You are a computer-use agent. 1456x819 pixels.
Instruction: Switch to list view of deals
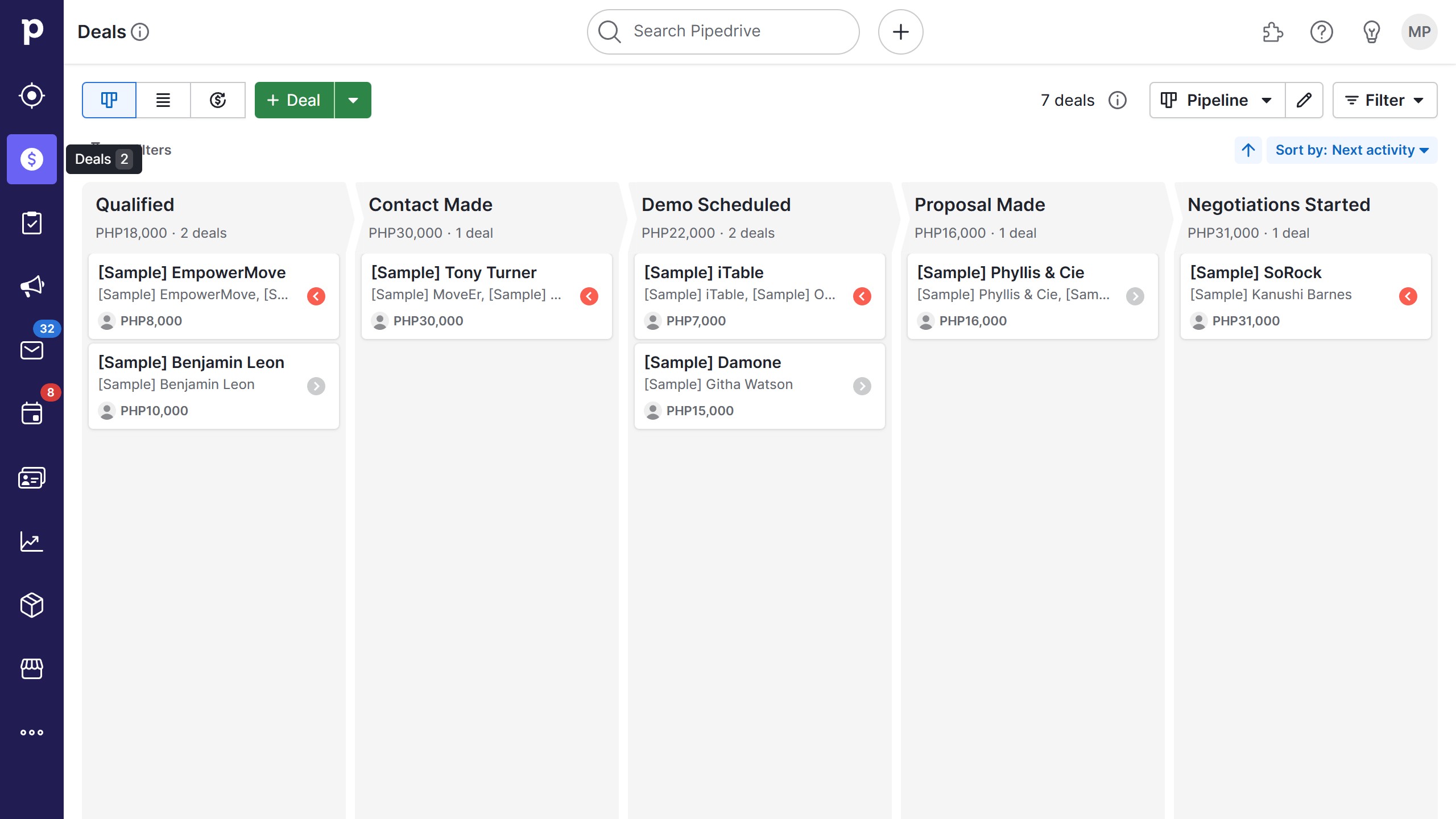click(x=163, y=100)
